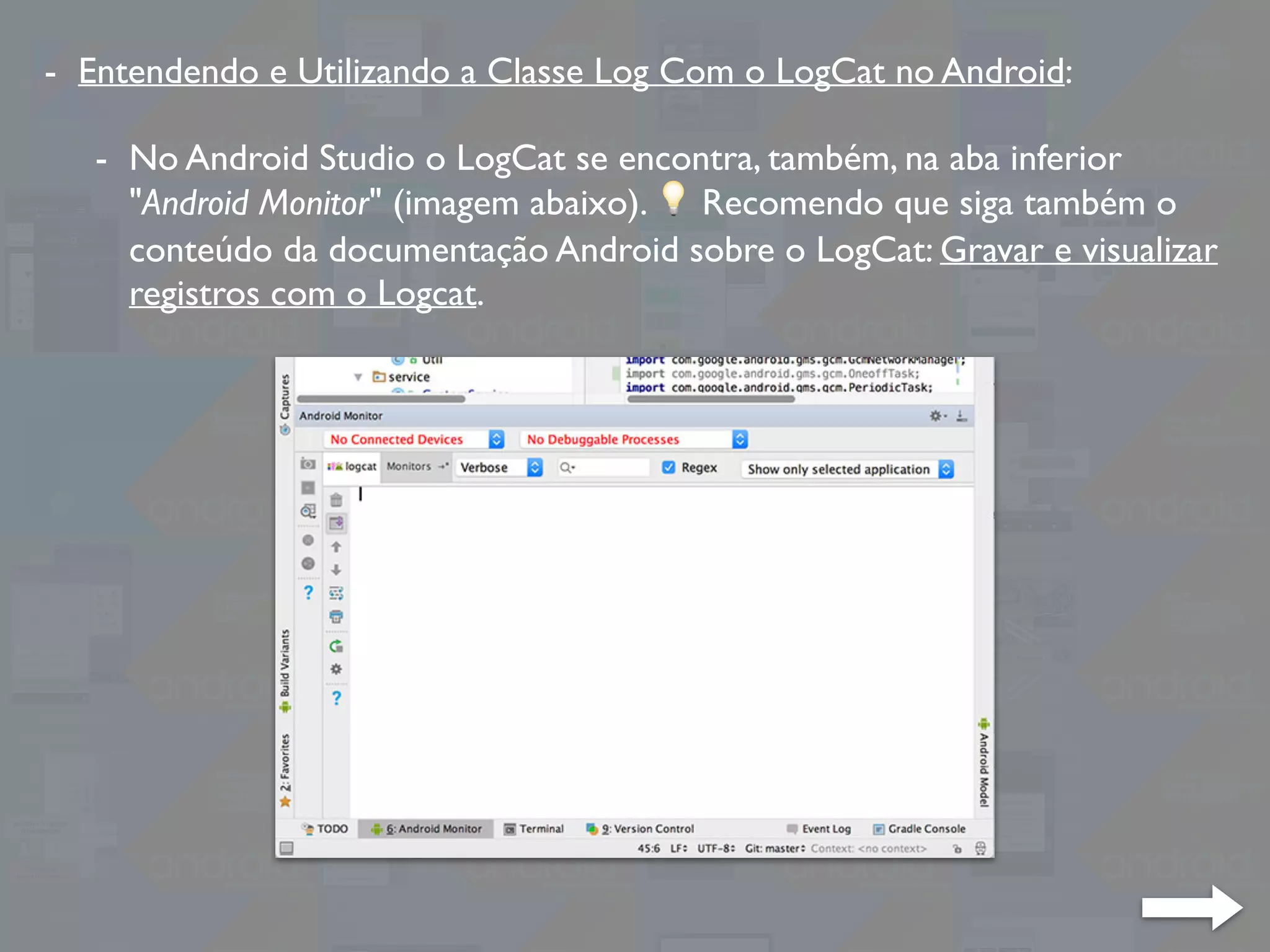Click the system information capture icon
The width and height of the screenshot is (1270, 952).
(x=308, y=511)
